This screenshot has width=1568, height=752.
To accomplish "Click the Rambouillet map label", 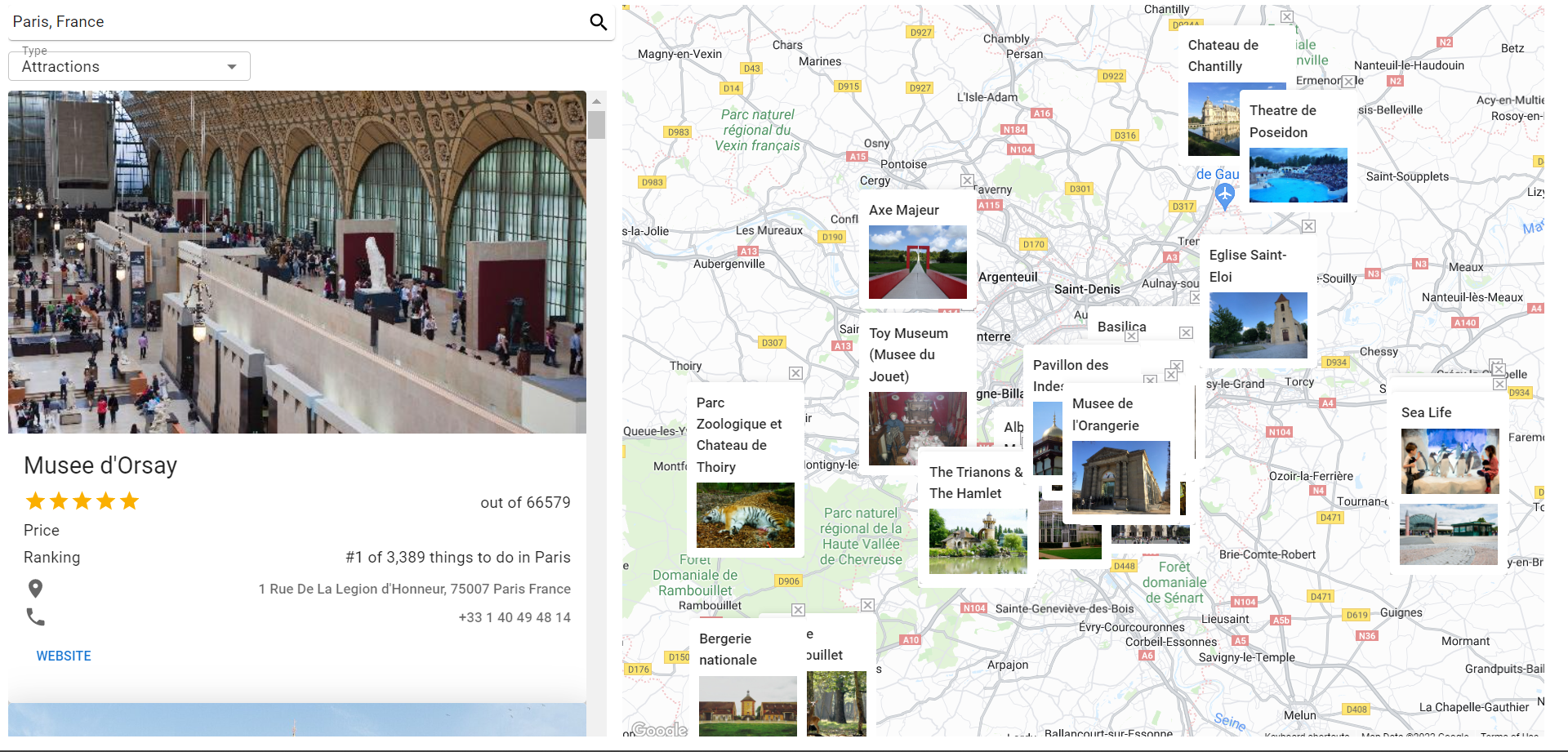I will point(710,605).
